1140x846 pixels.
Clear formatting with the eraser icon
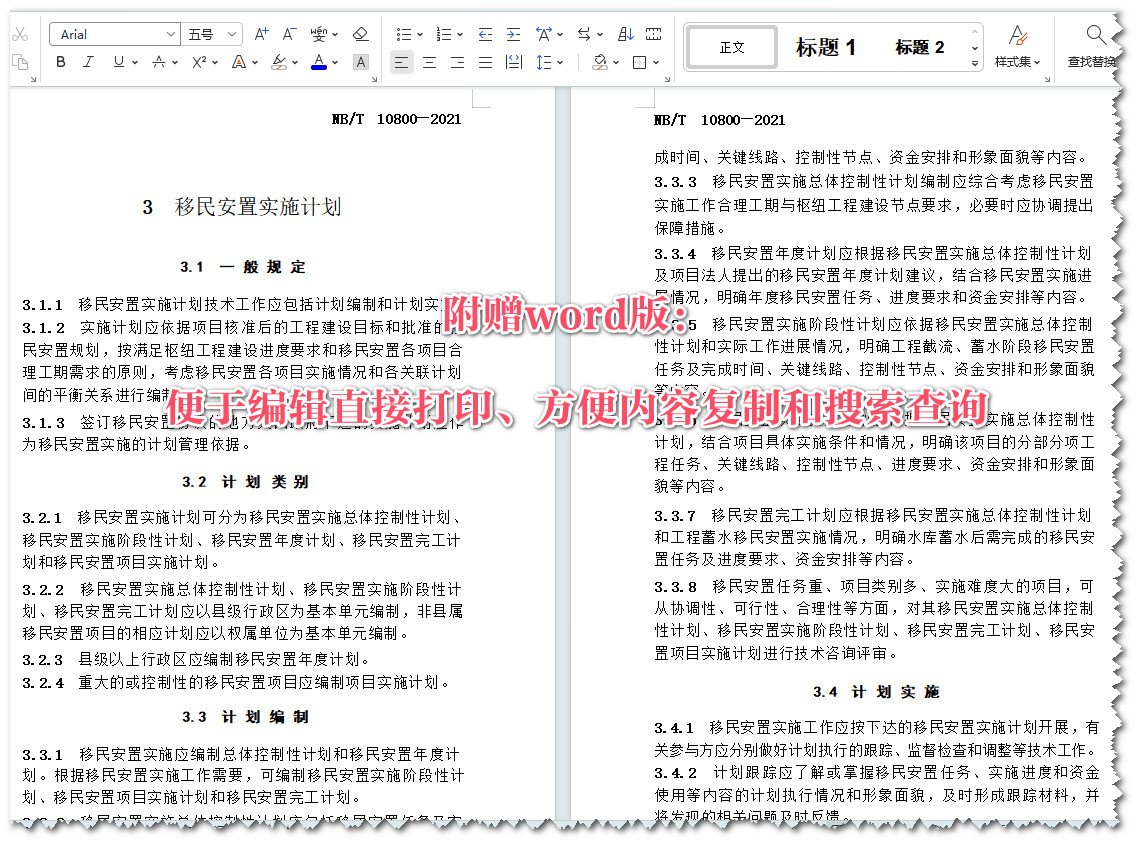point(361,33)
